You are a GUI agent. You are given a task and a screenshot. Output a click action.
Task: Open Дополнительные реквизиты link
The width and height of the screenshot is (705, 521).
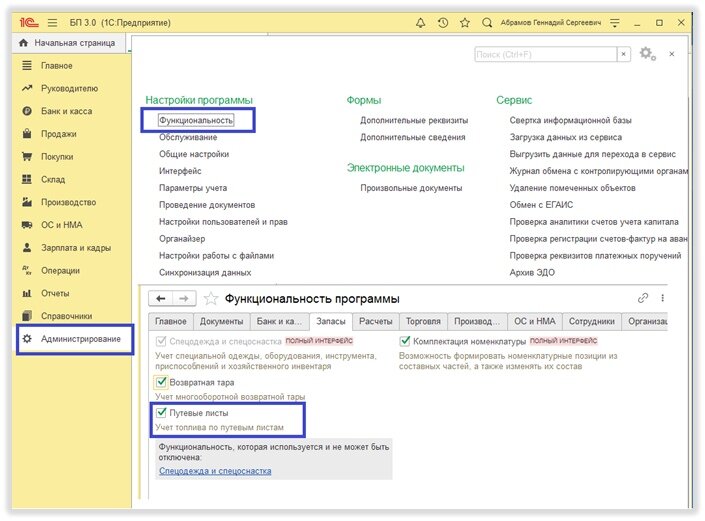point(414,120)
